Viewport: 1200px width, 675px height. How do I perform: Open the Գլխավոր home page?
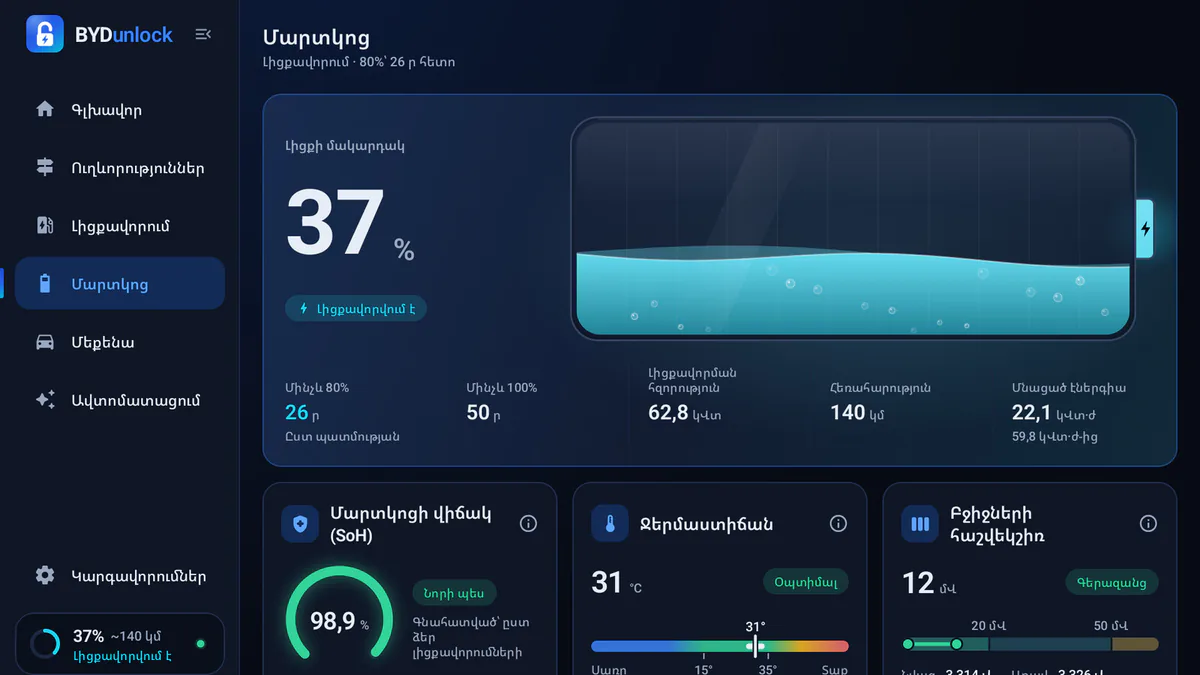tap(120, 110)
